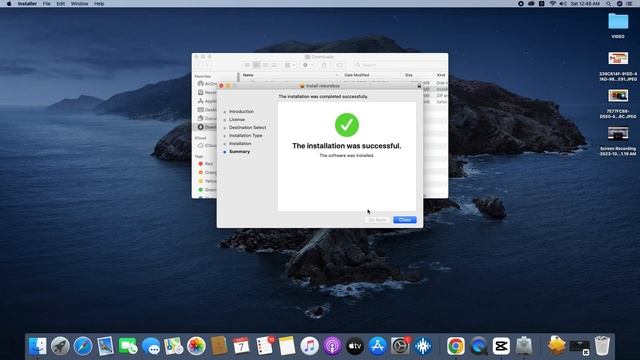Click the menu bar clock
Image resolution: width=640 pixels, height=360 pixels.
click(585, 4)
